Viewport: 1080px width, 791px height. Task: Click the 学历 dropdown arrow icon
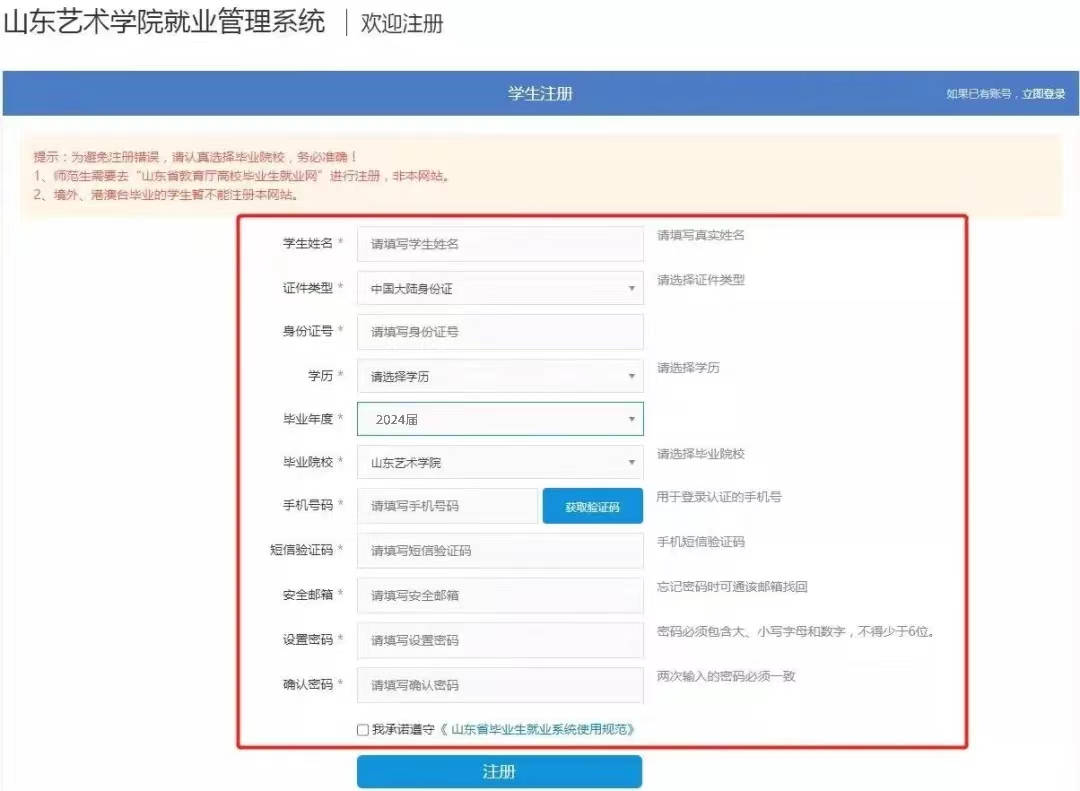[x=631, y=377]
